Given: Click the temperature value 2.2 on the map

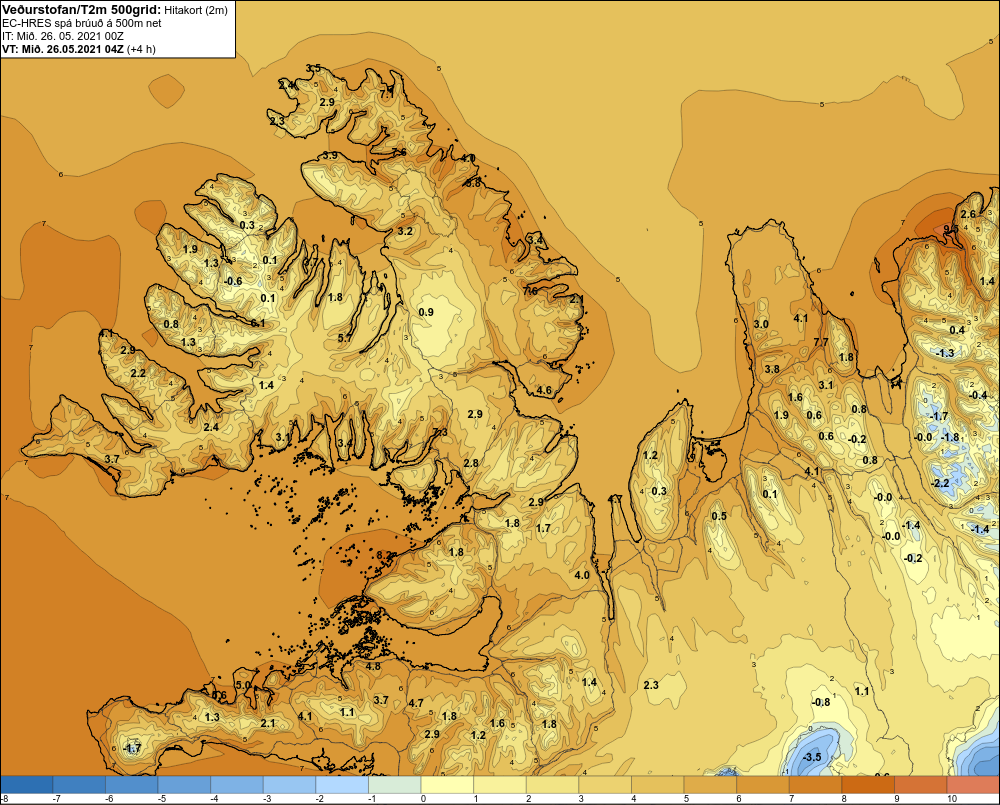Looking at the screenshot, I should (138, 373).
